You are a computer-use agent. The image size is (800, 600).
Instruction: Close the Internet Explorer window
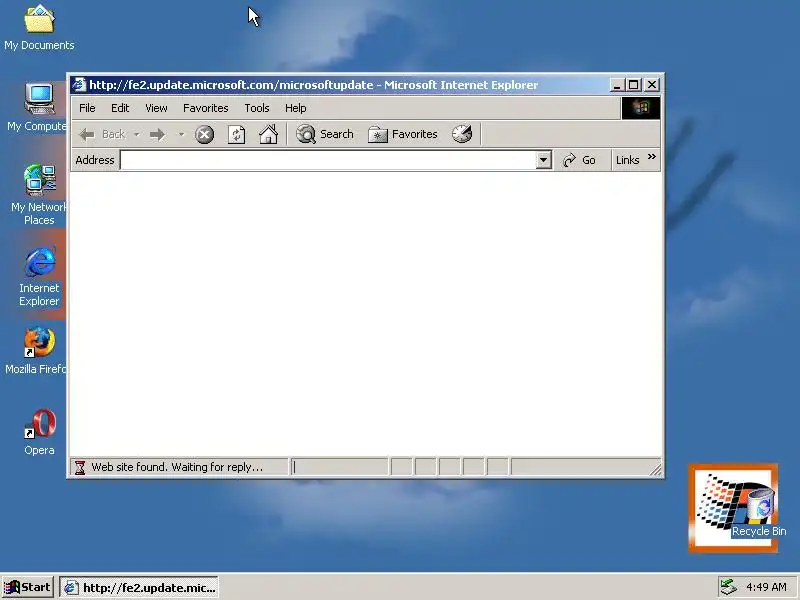652,85
